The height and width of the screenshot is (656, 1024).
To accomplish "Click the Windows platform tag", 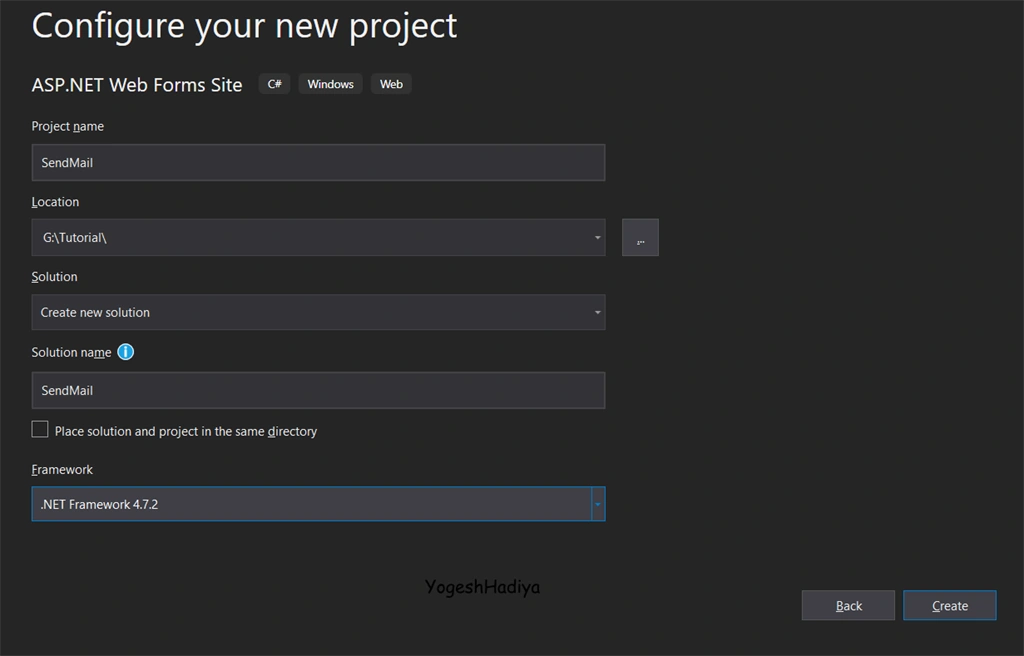I will tap(330, 84).
